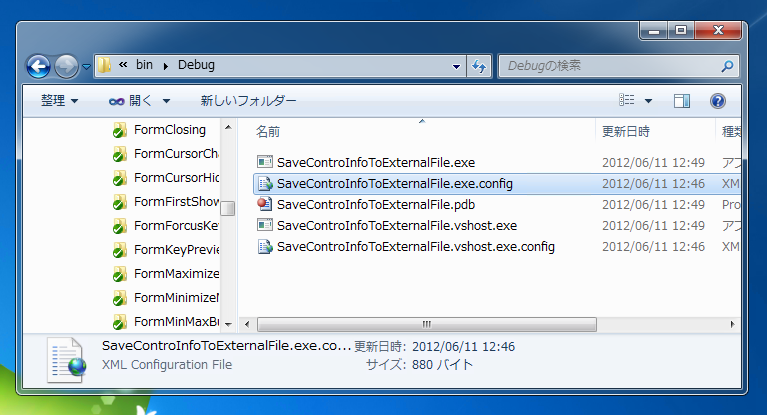Click the 開く button
767x415 pixels.
[131, 101]
